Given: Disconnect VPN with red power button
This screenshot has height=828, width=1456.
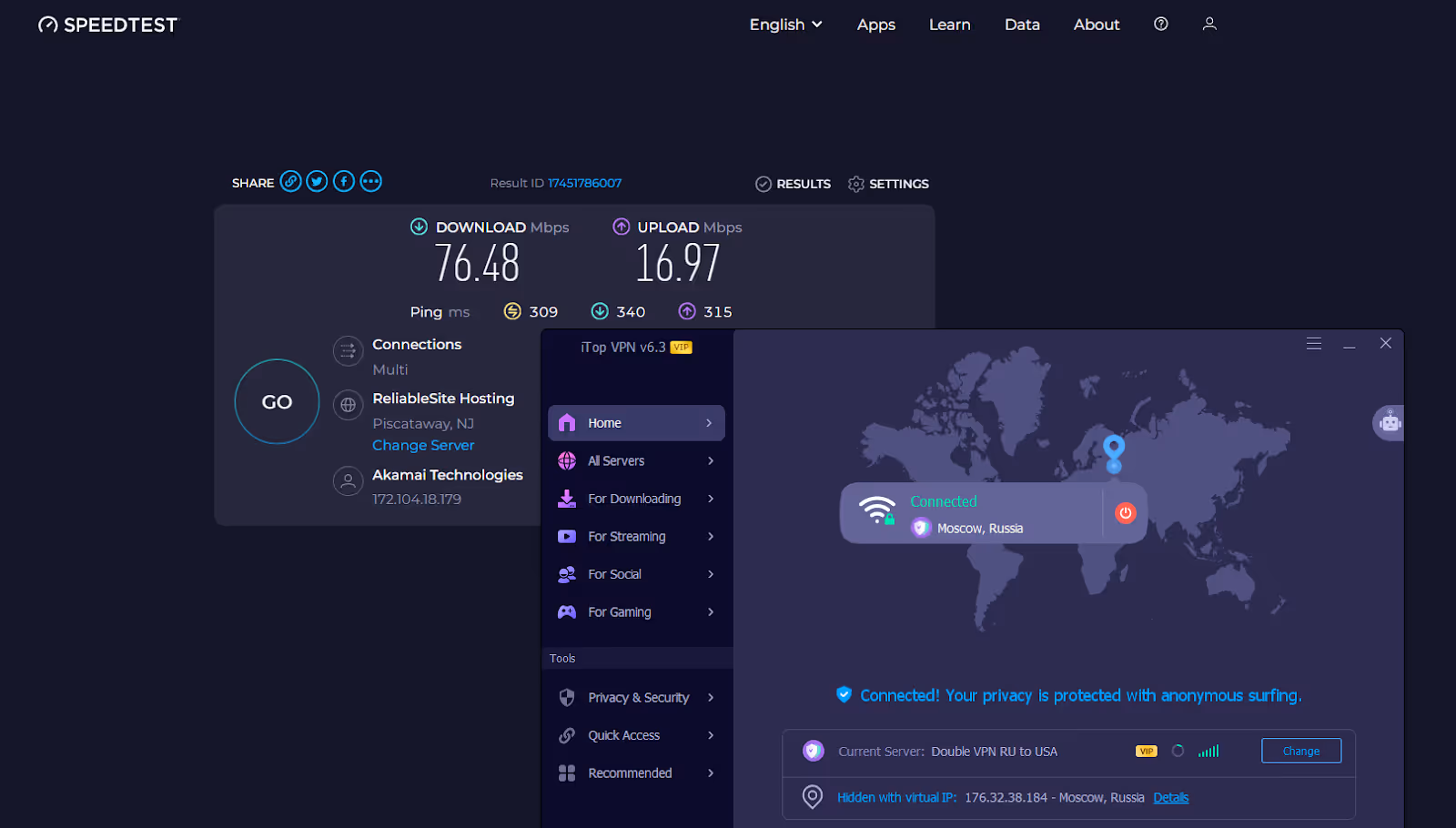Looking at the screenshot, I should 1126,513.
